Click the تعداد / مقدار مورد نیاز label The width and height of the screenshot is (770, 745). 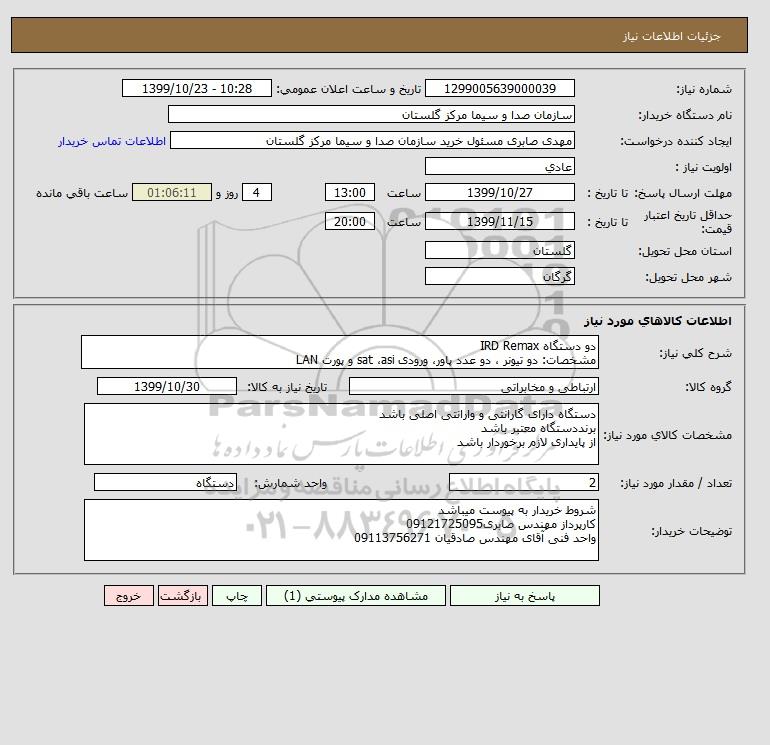pos(676,484)
